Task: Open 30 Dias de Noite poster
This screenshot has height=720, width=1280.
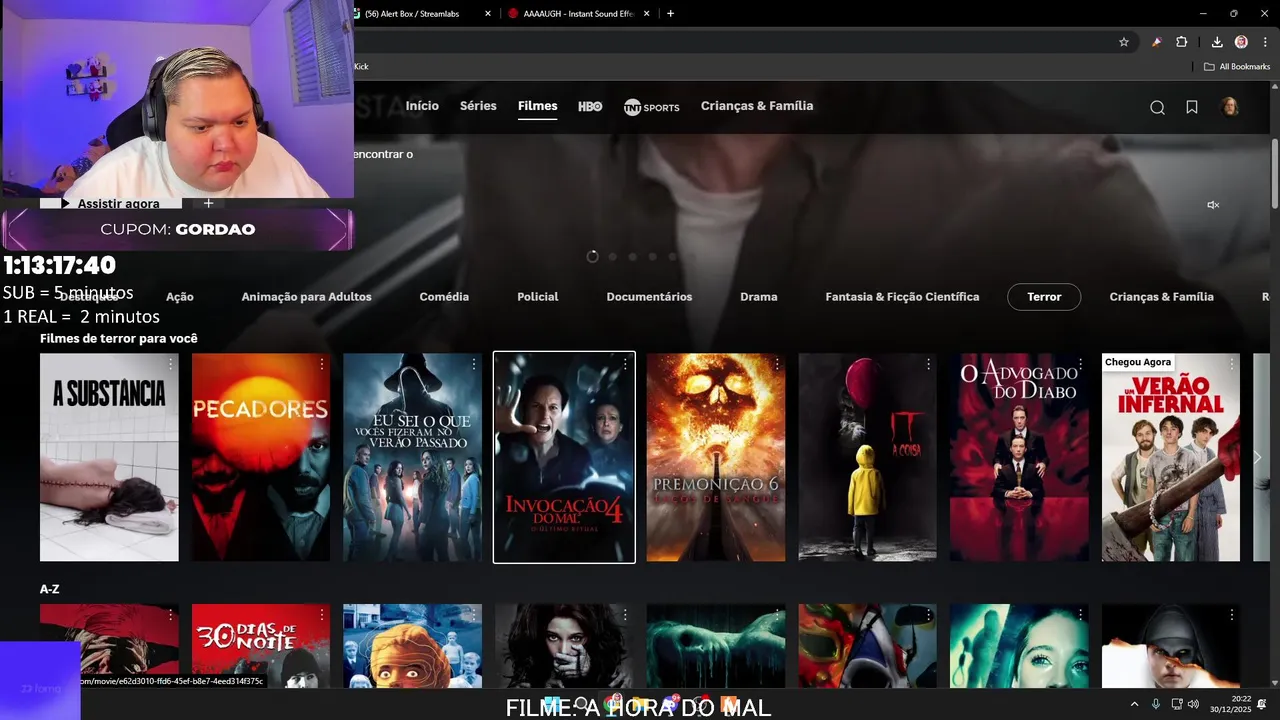Action: click(x=261, y=646)
